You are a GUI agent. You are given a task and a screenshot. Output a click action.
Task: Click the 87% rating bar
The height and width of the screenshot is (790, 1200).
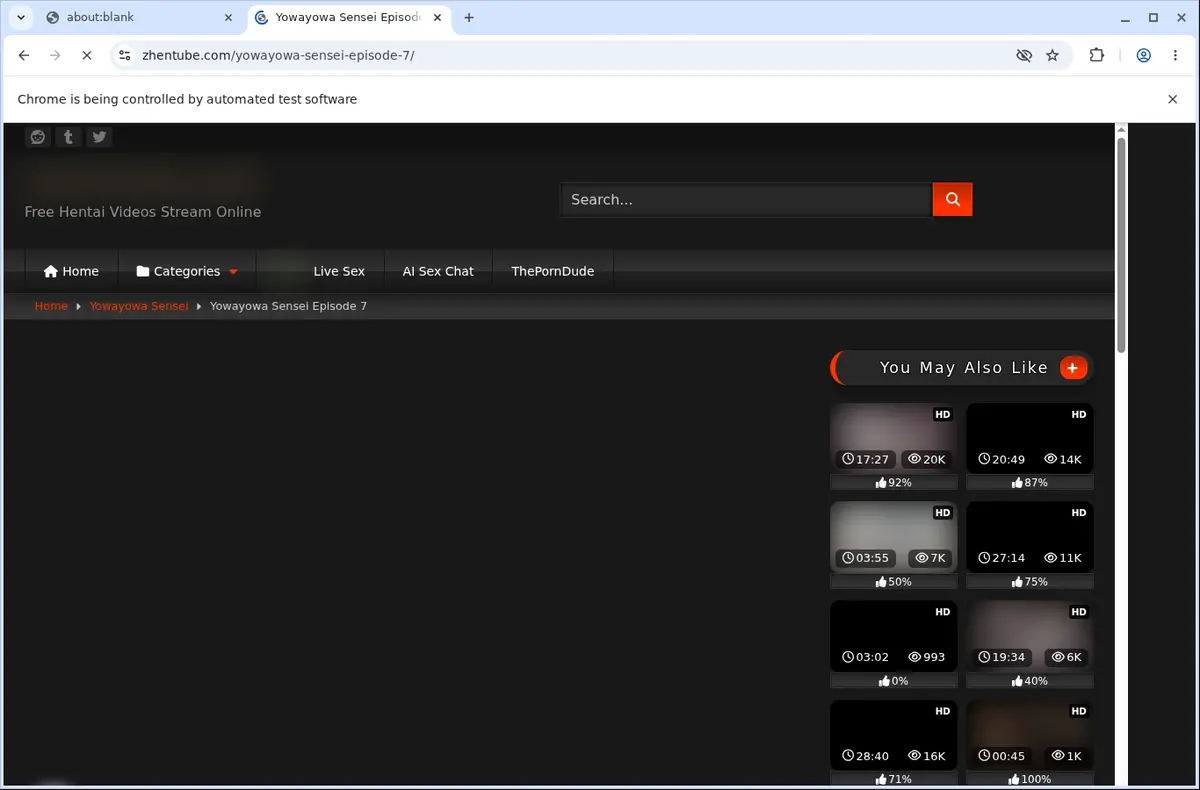tap(1029, 482)
